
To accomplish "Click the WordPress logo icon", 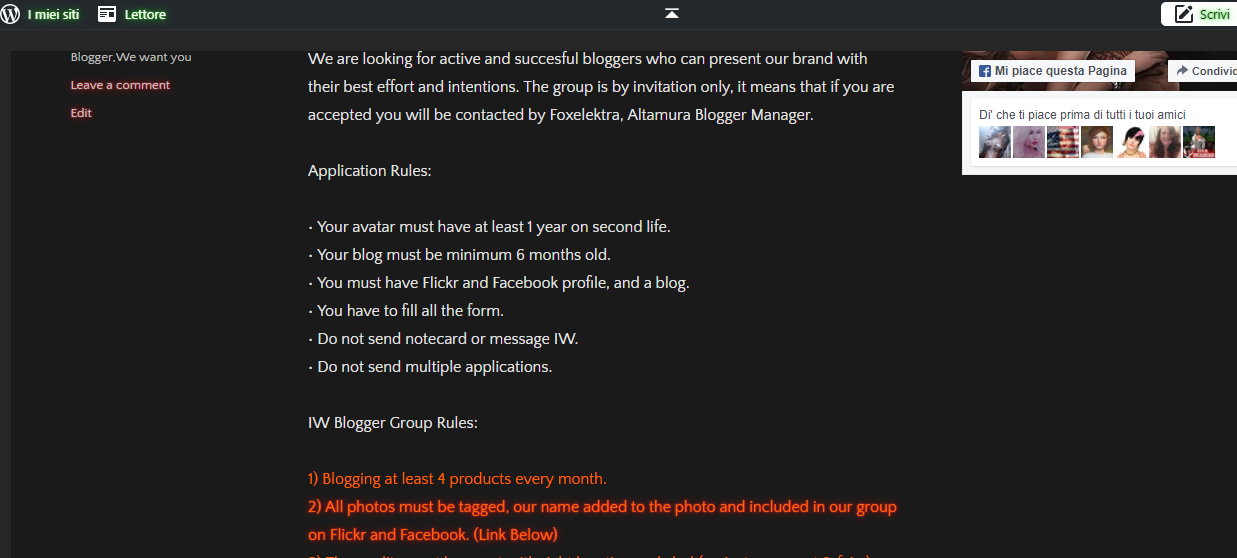I will (10, 14).
